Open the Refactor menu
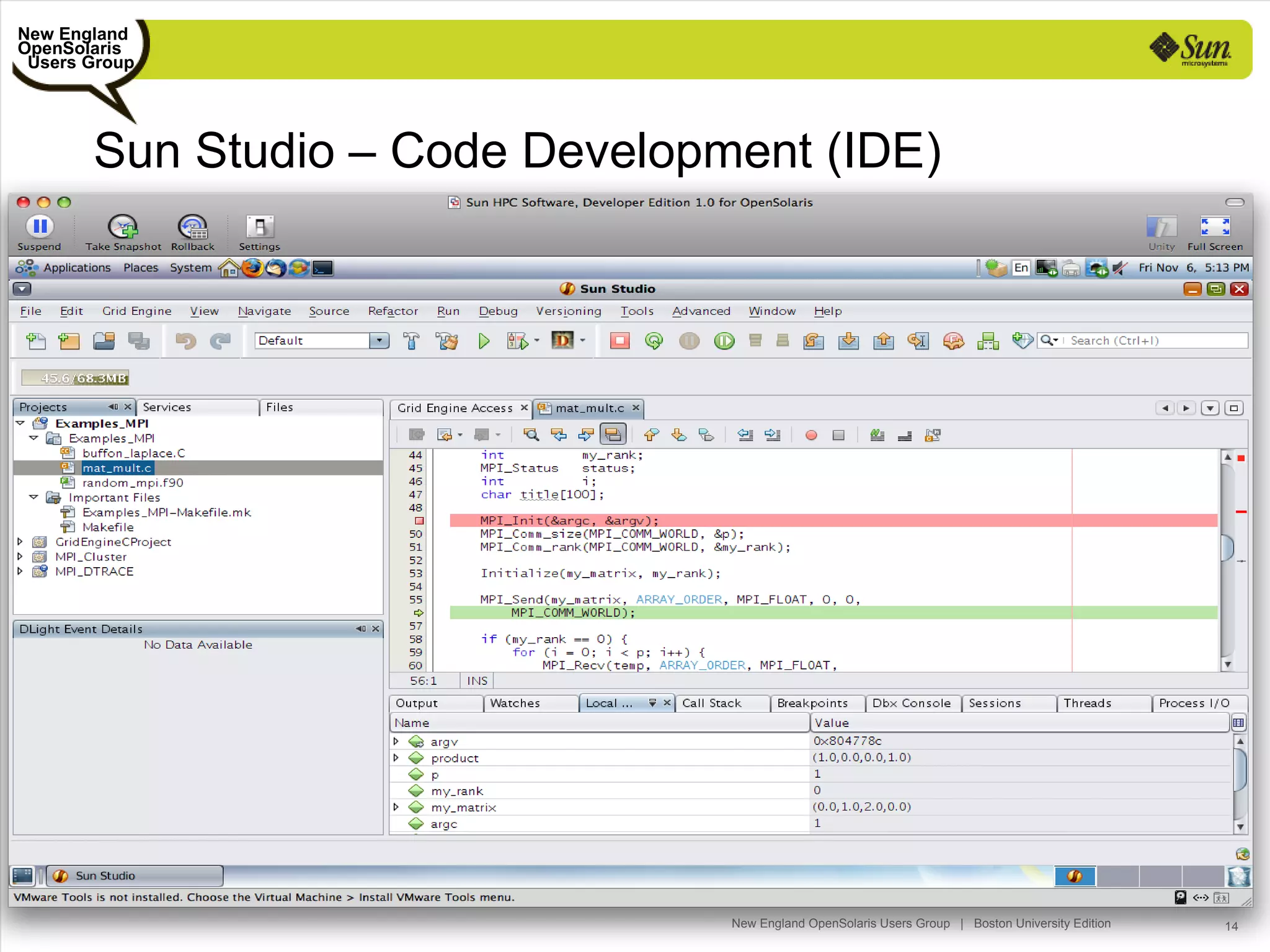 393,311
